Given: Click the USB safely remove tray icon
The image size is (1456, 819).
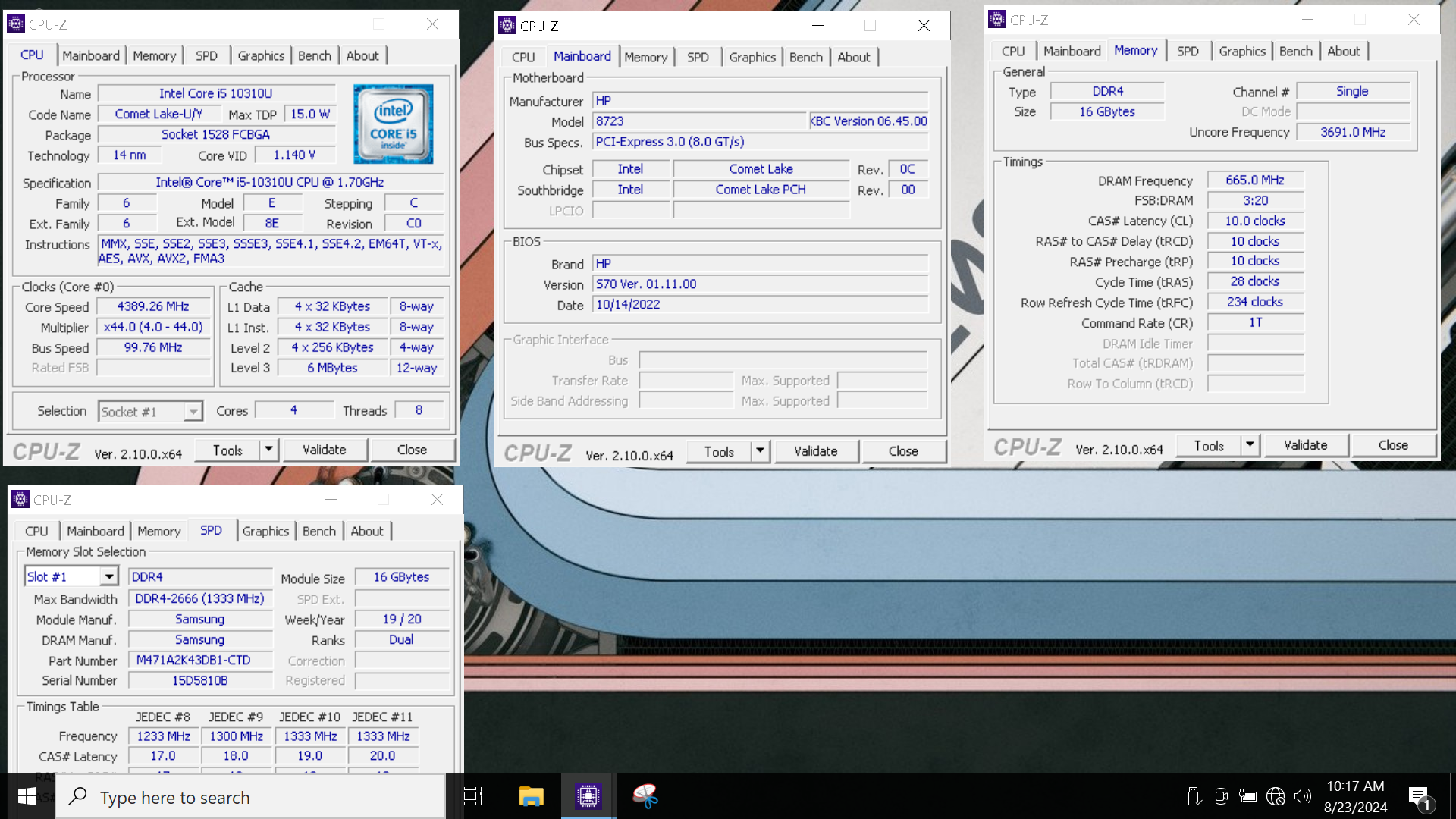Looking at the screenshot, I should click(1194, 796).
